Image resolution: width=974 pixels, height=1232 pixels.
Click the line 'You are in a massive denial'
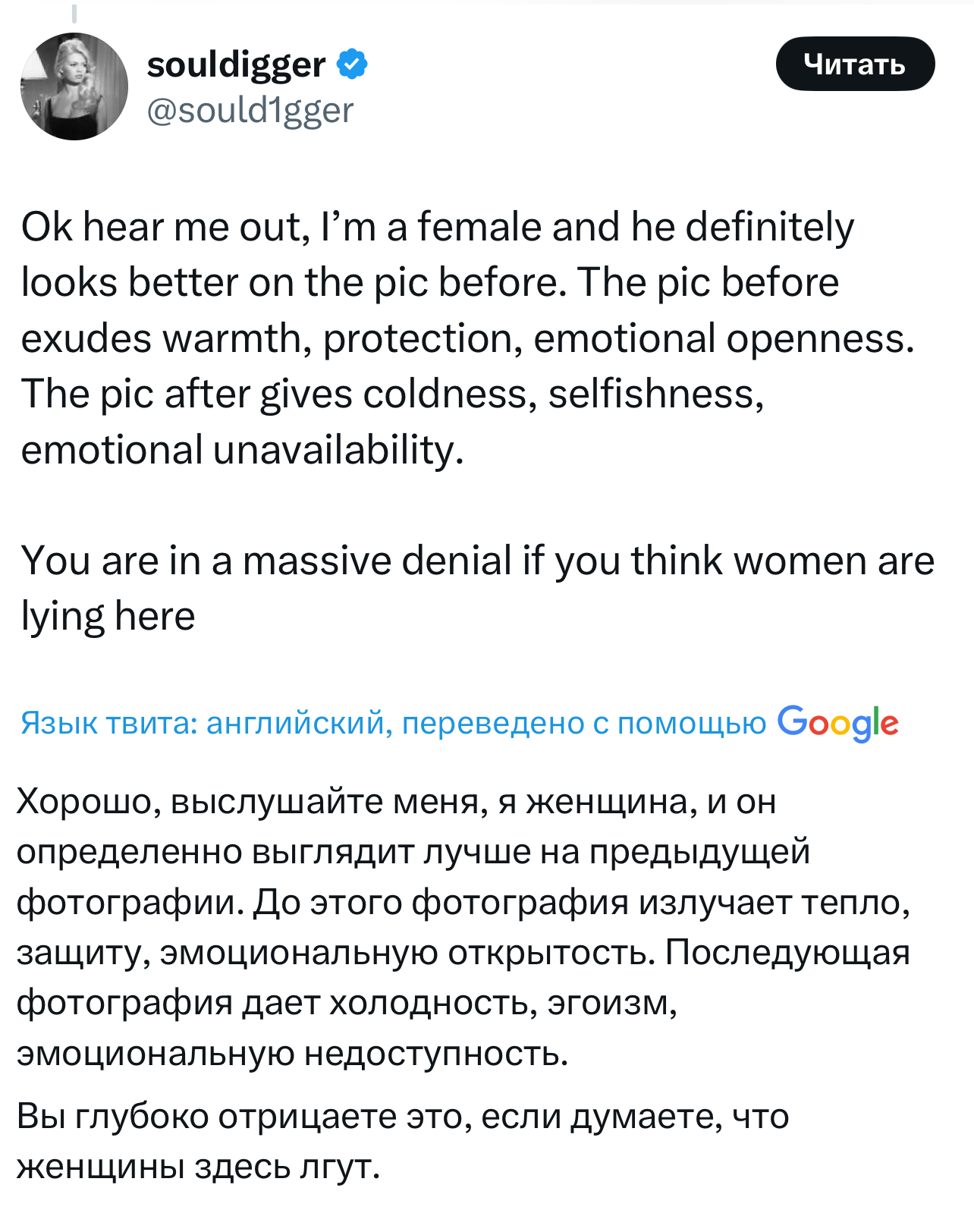click(478, 561)
